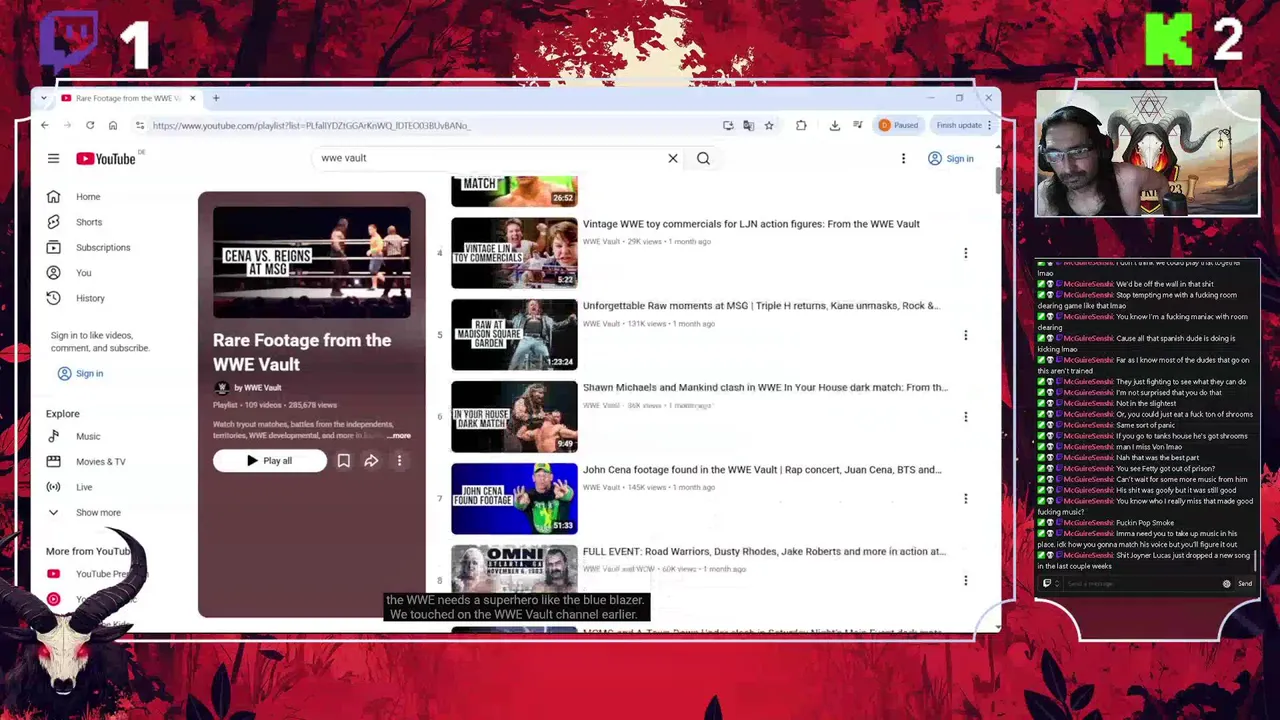Open playlist more-options three dots
Image resolution: width=1280 pixels, height=720 pixels.
point(399,461)
